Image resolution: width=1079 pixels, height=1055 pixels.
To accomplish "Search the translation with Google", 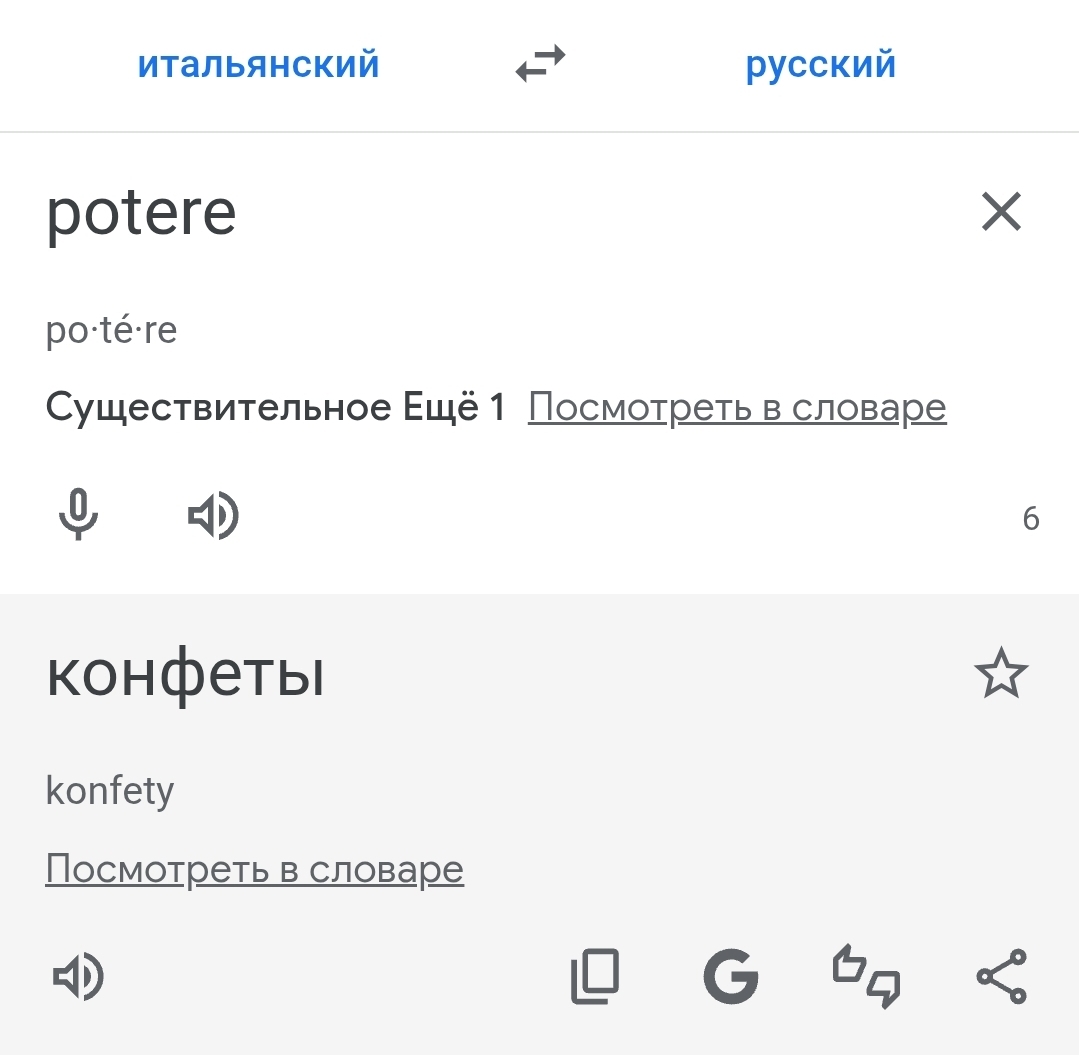I will (x=730, y=977).
